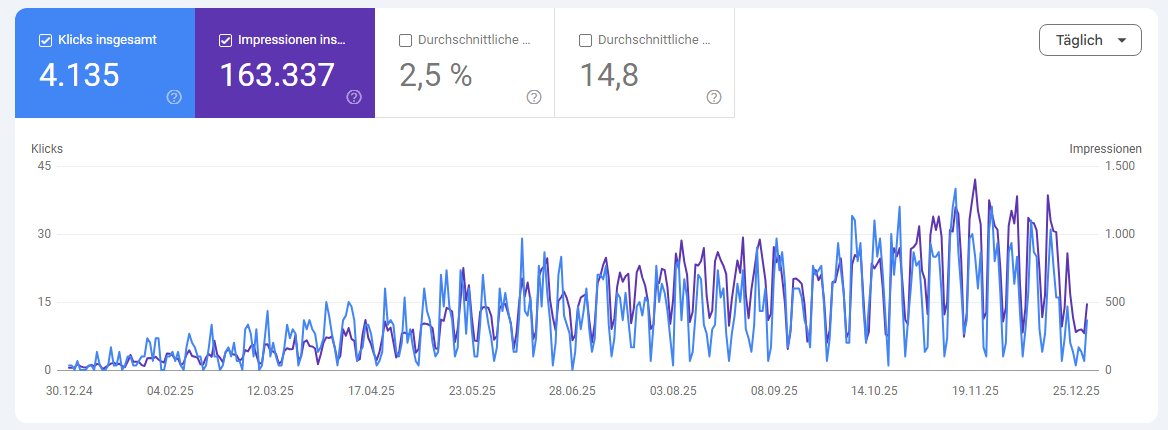Click the arrow icon beside Täglich
This screenshot has width=1168, height=430.
point(1121,41)
